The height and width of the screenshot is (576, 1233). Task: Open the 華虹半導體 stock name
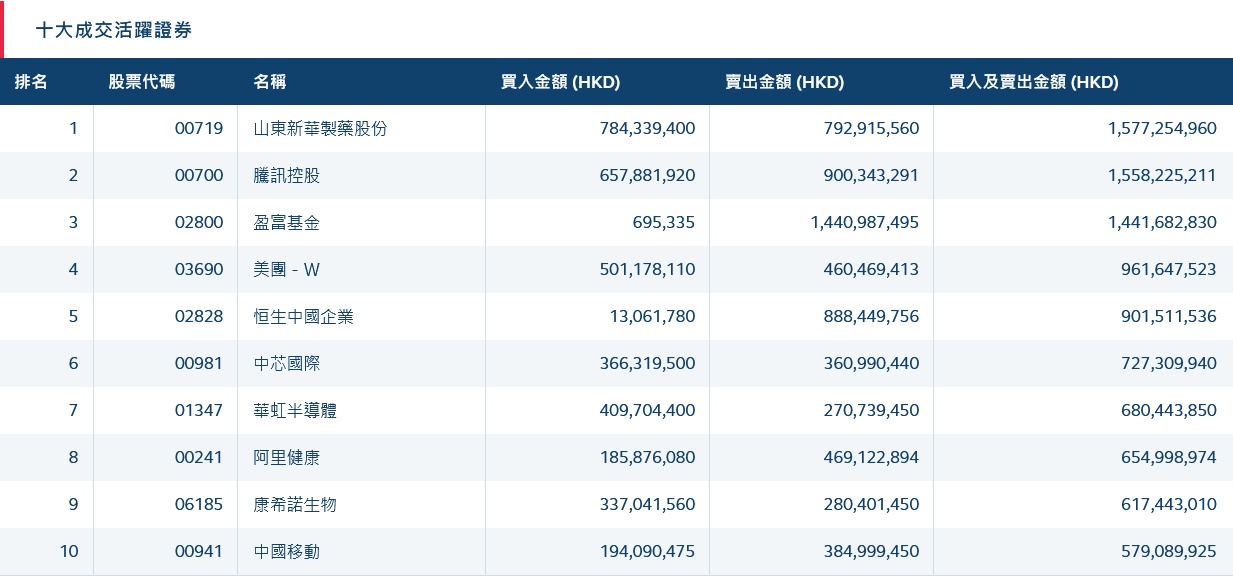[295, 410]
